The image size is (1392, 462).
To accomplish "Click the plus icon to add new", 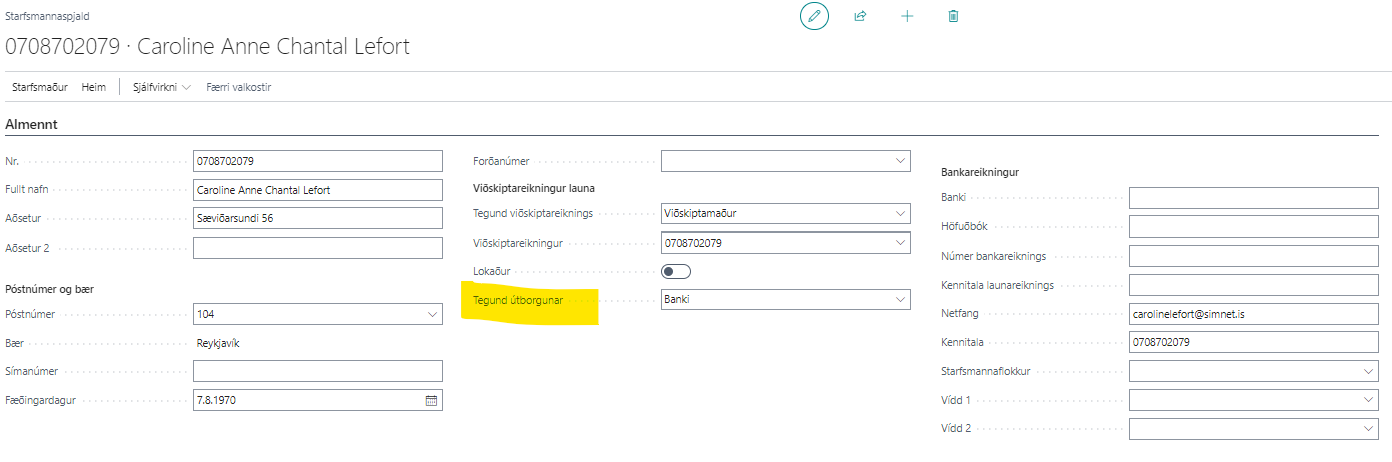I will point(907,16).
